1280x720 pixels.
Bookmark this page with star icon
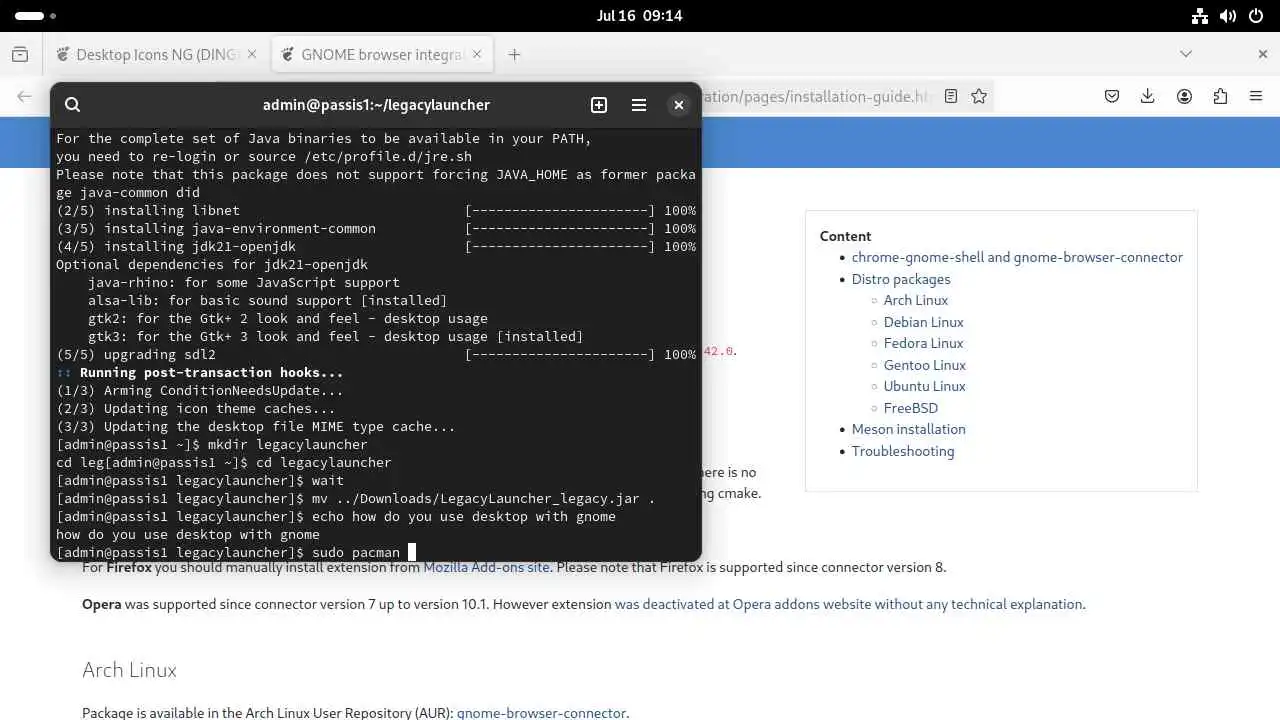pyautogui.click(x=979, y=96)
